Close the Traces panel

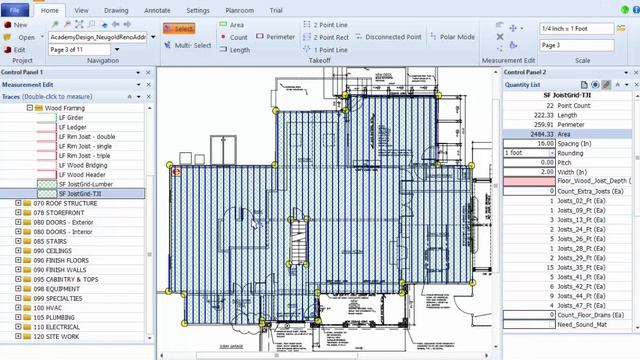[x=149, y=97]
